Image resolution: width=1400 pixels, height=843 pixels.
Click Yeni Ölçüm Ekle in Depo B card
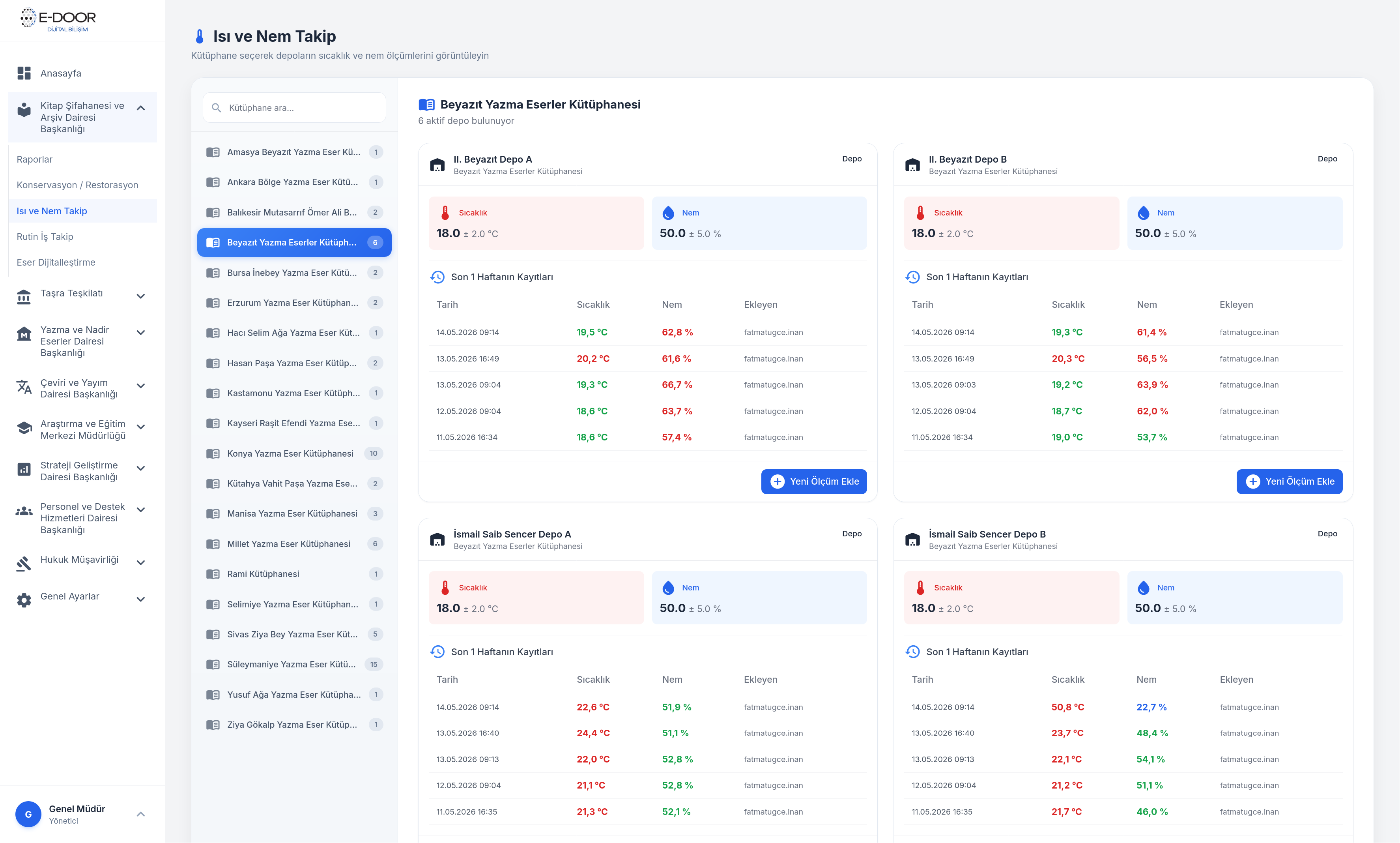coord(1289,482)
